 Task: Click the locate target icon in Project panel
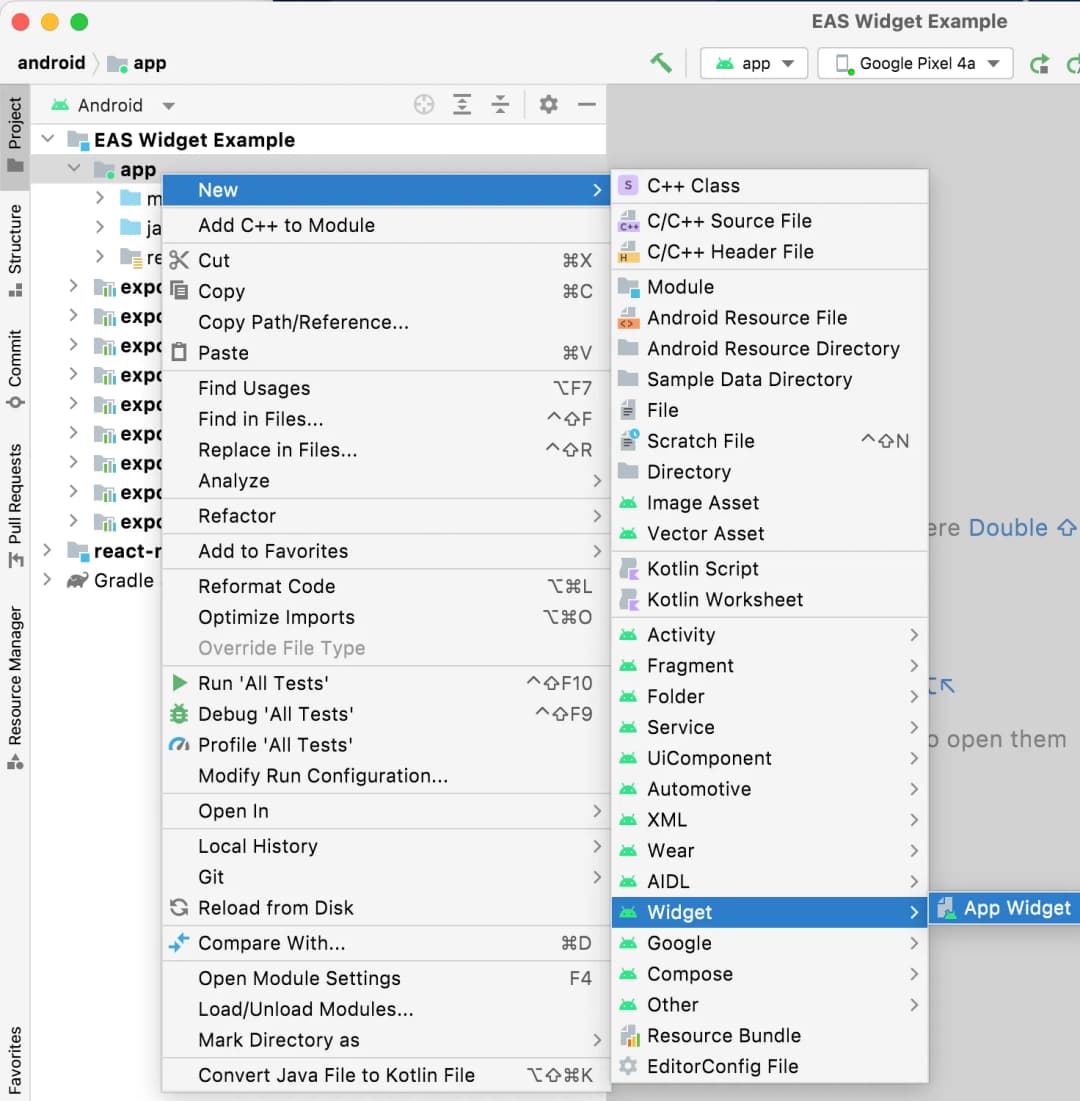click(424, 105)
